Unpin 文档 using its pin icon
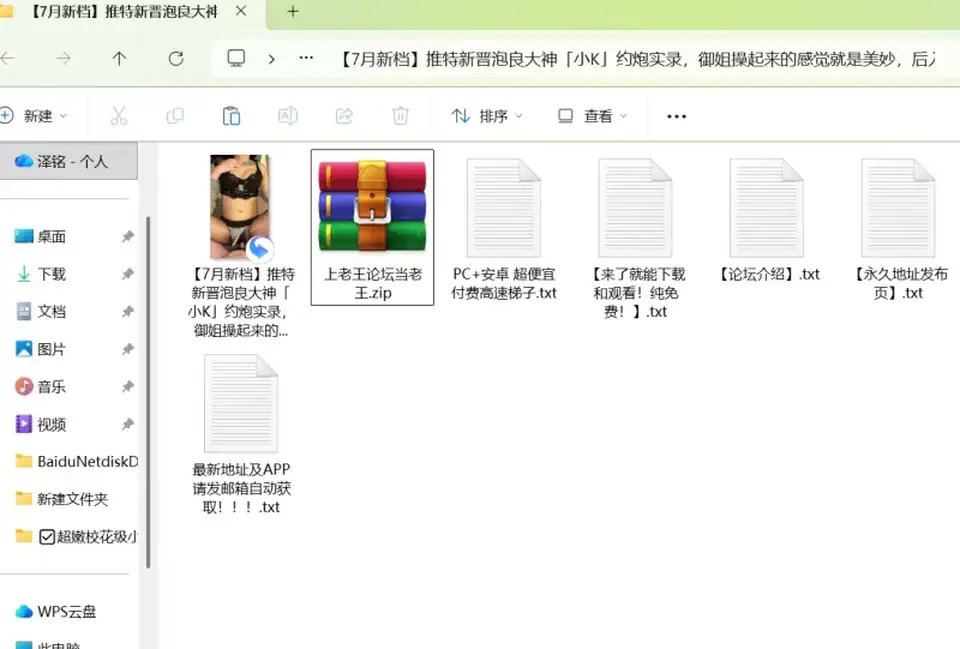The height and width of the screenshot is (649, 960). [x=127, y=312]
